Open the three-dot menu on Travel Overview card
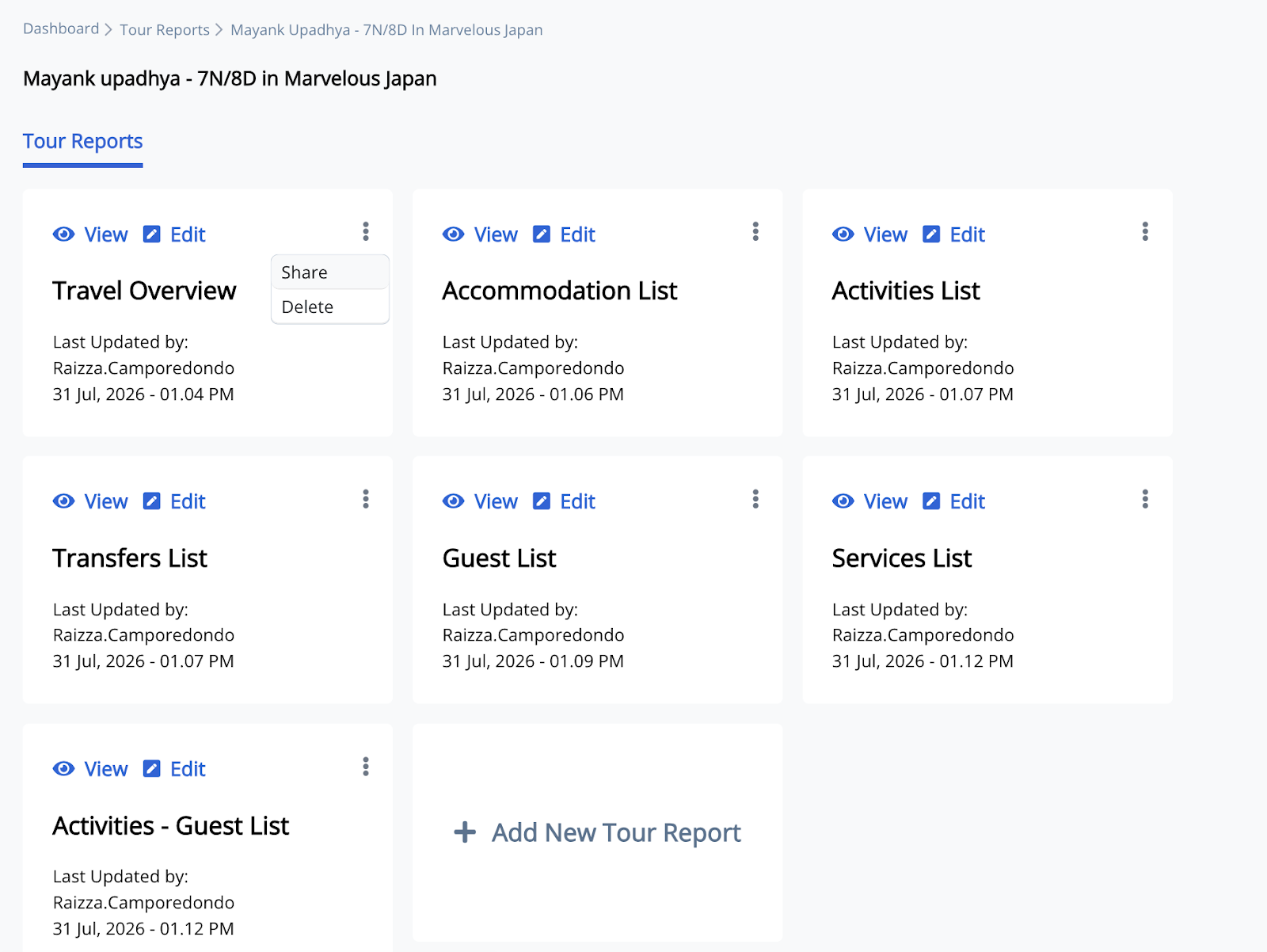The height and width of the screenshot is (952, 1267). [x=365, y=231]
